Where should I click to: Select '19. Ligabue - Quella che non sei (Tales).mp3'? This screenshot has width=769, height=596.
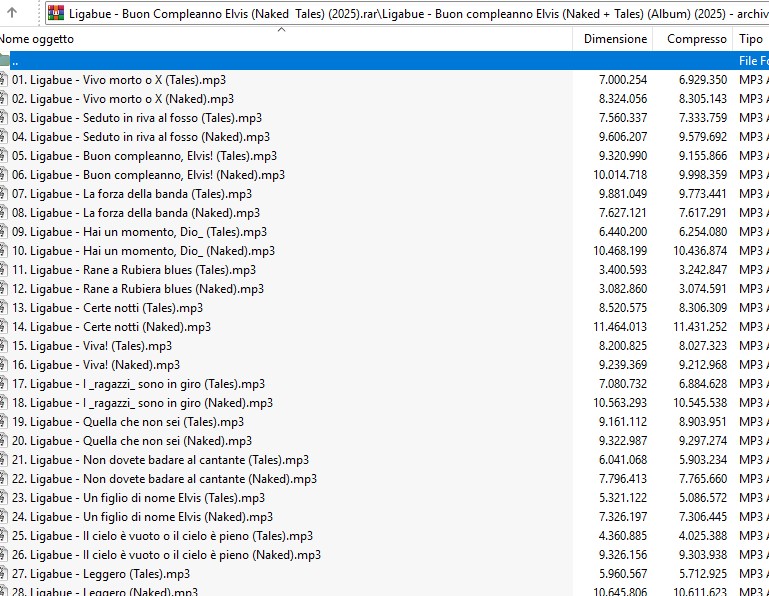tap(128, 422)
